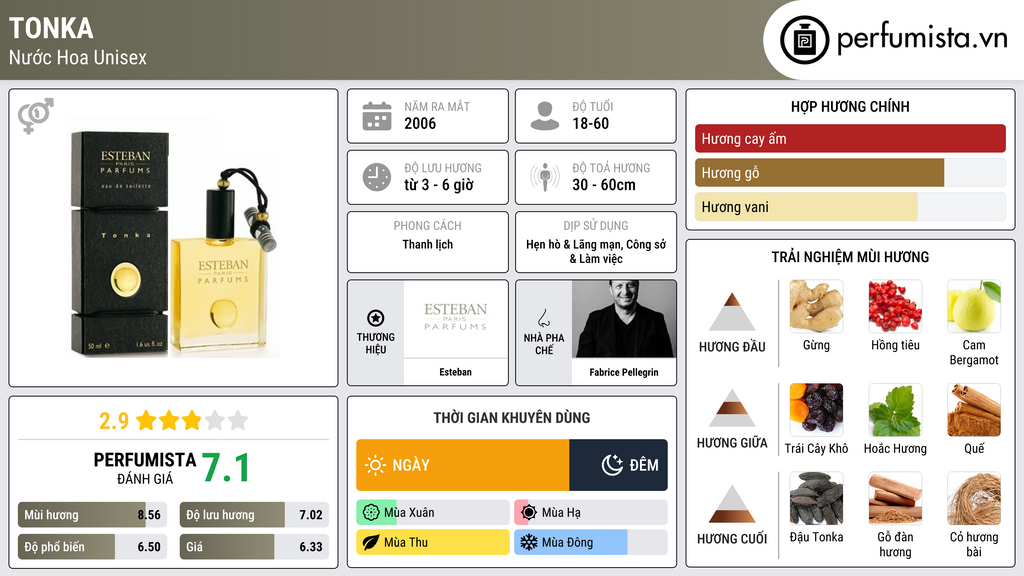
Task: Click the sillage icon beside Độ toả hương
Action: point(545,177)
